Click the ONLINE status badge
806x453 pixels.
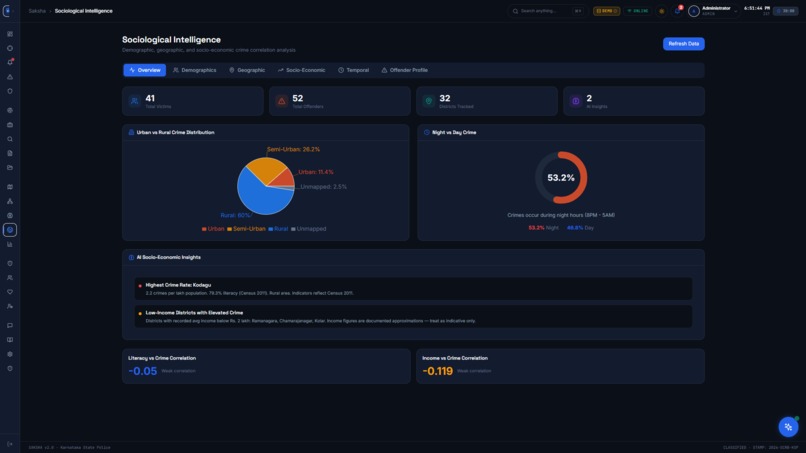coord(638,11)
